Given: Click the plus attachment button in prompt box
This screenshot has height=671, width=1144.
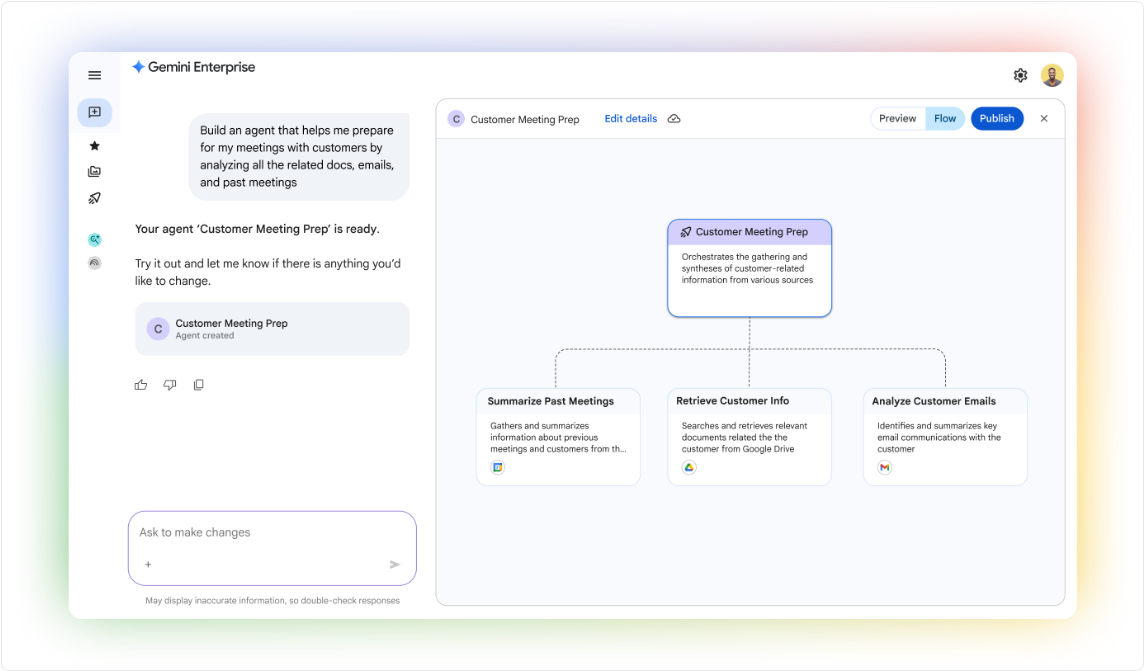Looking at the screenshot, I should [148, 564].
